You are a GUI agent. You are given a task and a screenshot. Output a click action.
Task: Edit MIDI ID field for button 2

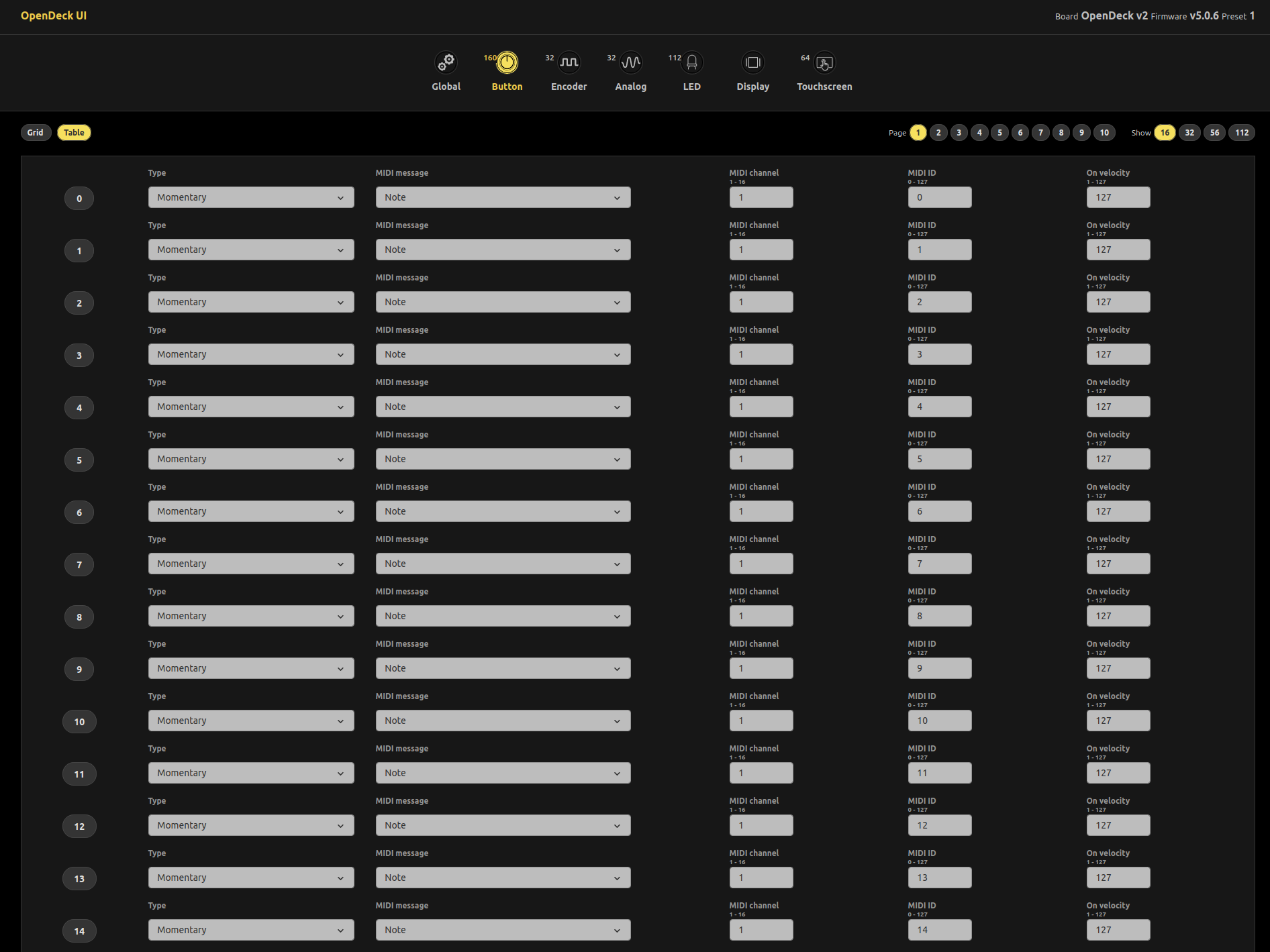pos(940,302)
